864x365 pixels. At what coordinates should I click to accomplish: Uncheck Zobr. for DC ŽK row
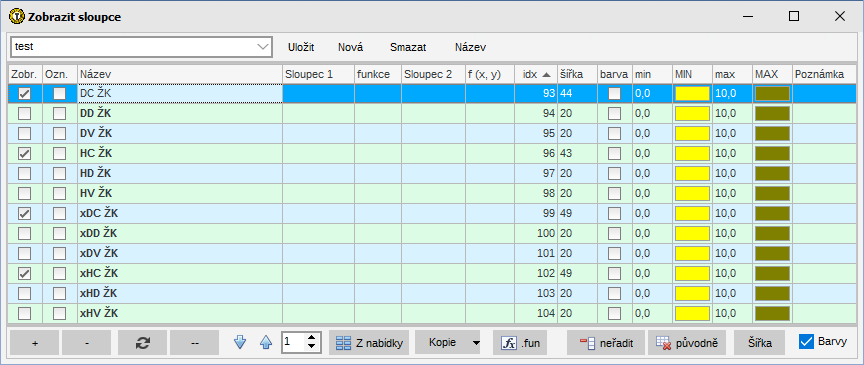24,94
